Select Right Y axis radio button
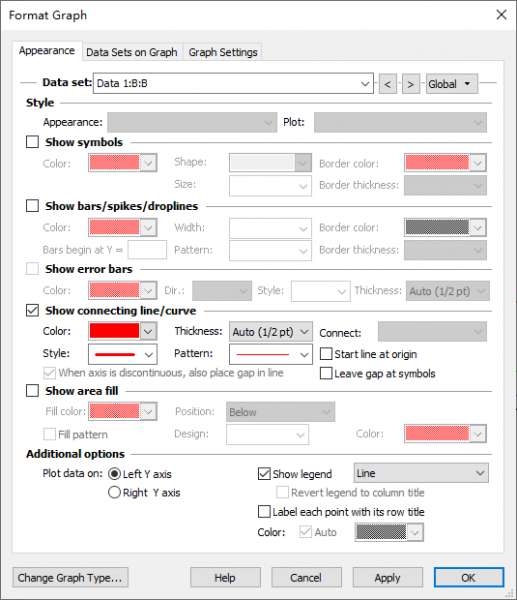517x600 pixels. coord(114,492)
